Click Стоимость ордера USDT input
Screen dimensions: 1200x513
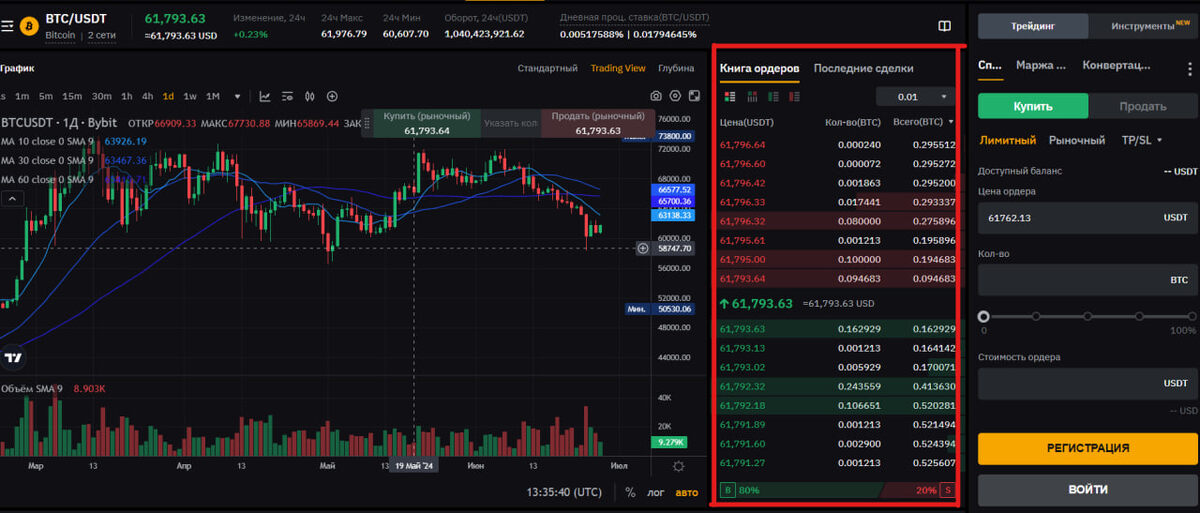coord(1087,383)
